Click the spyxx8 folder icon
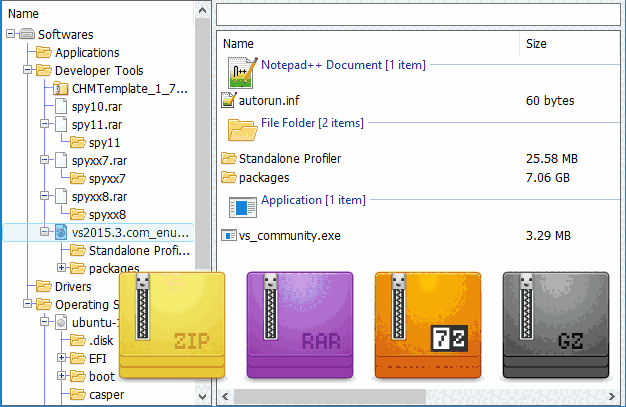Image resolution: width=626 pixels, height=407 pixels. 77,214
